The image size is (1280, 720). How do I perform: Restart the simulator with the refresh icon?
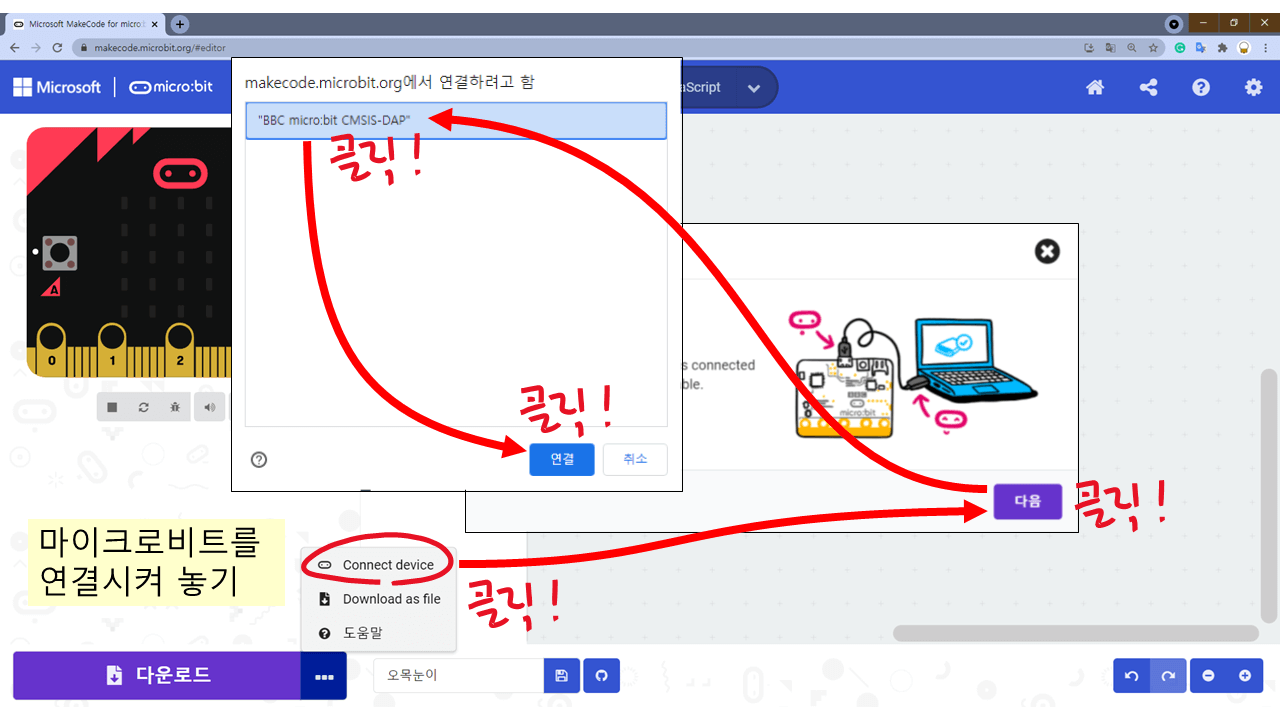pos(144,407)
